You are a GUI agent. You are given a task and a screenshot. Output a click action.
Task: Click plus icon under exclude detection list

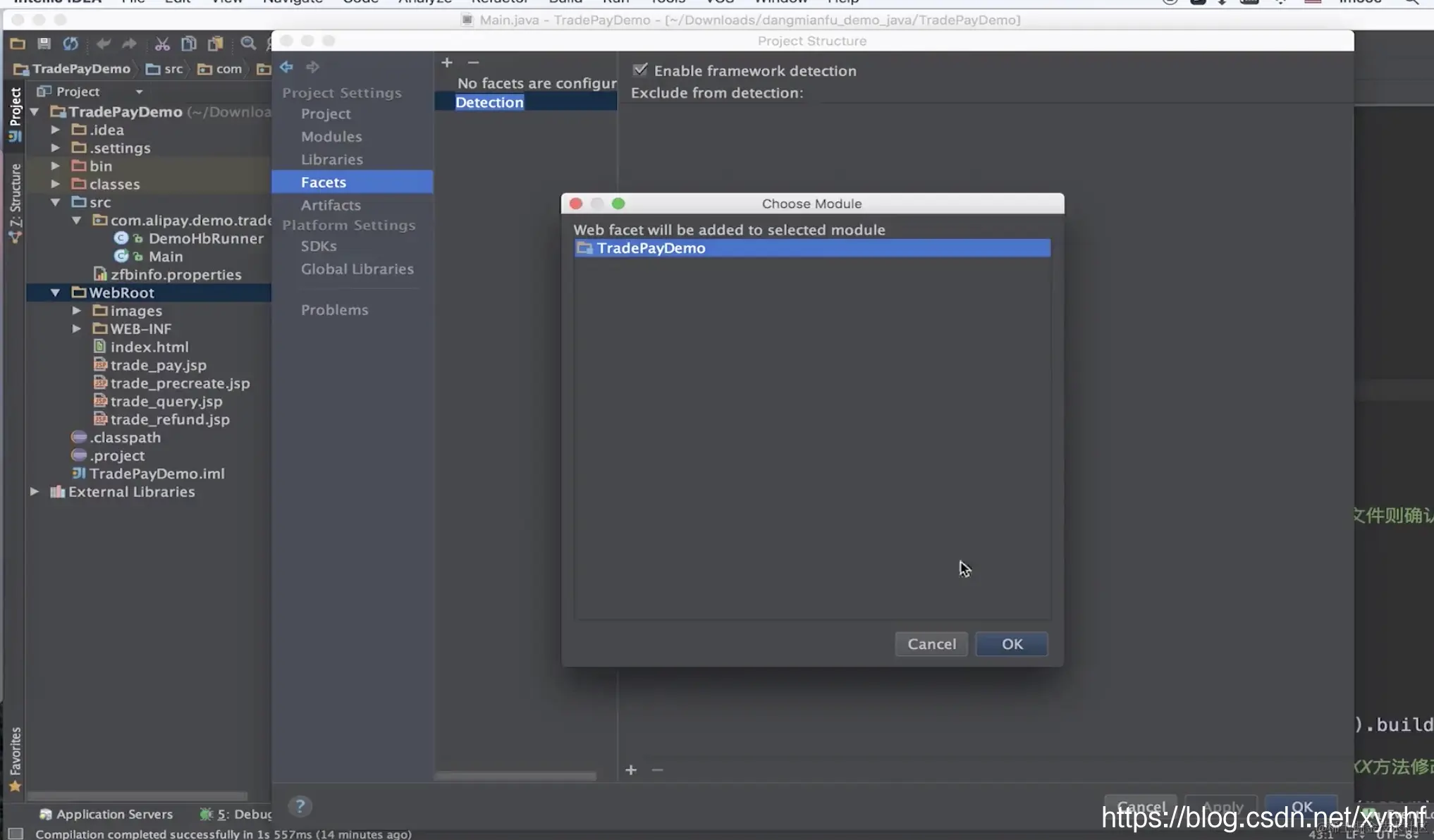pyautogui.click(x=631, y=770)
